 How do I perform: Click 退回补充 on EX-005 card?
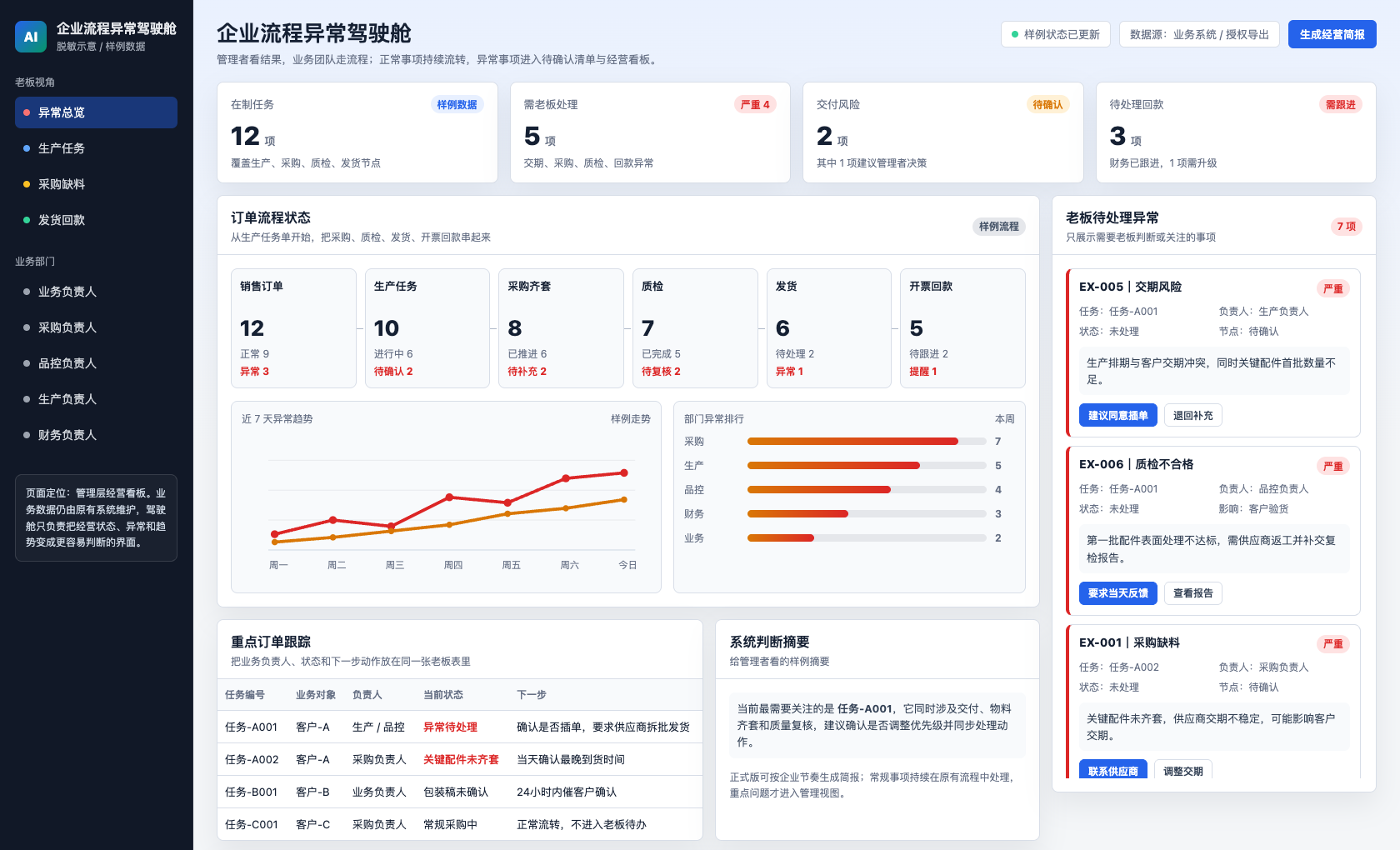point(1192,415)
